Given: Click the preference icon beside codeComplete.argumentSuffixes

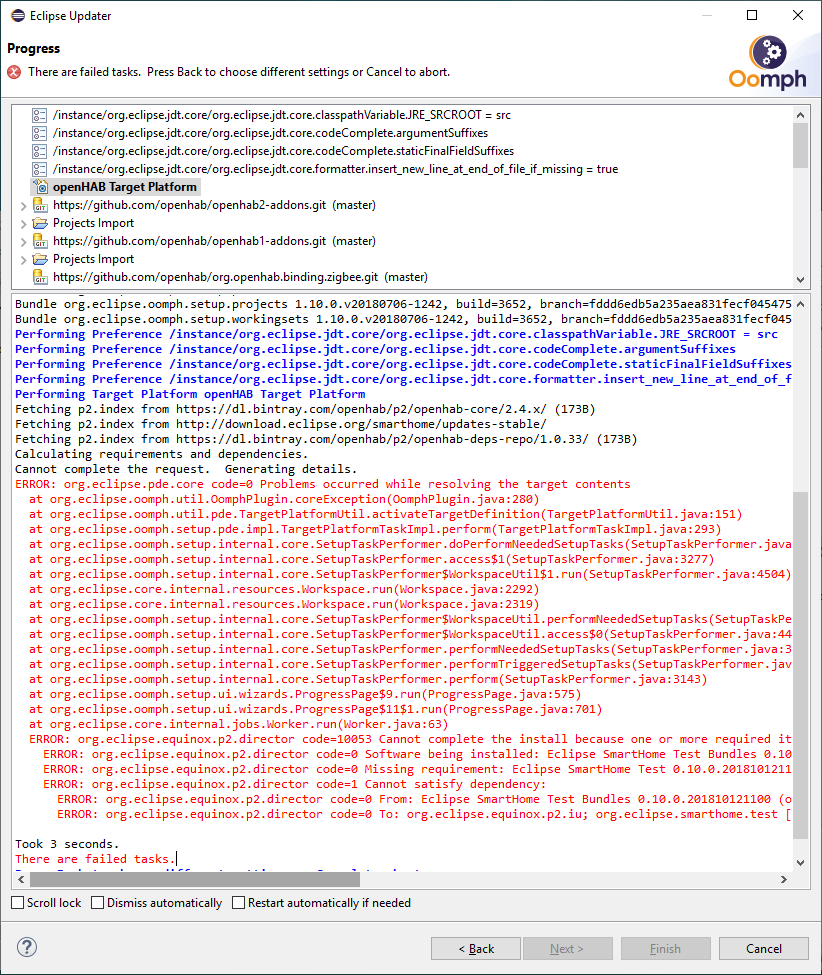Looking at the screenshot, I should (40, 133).
